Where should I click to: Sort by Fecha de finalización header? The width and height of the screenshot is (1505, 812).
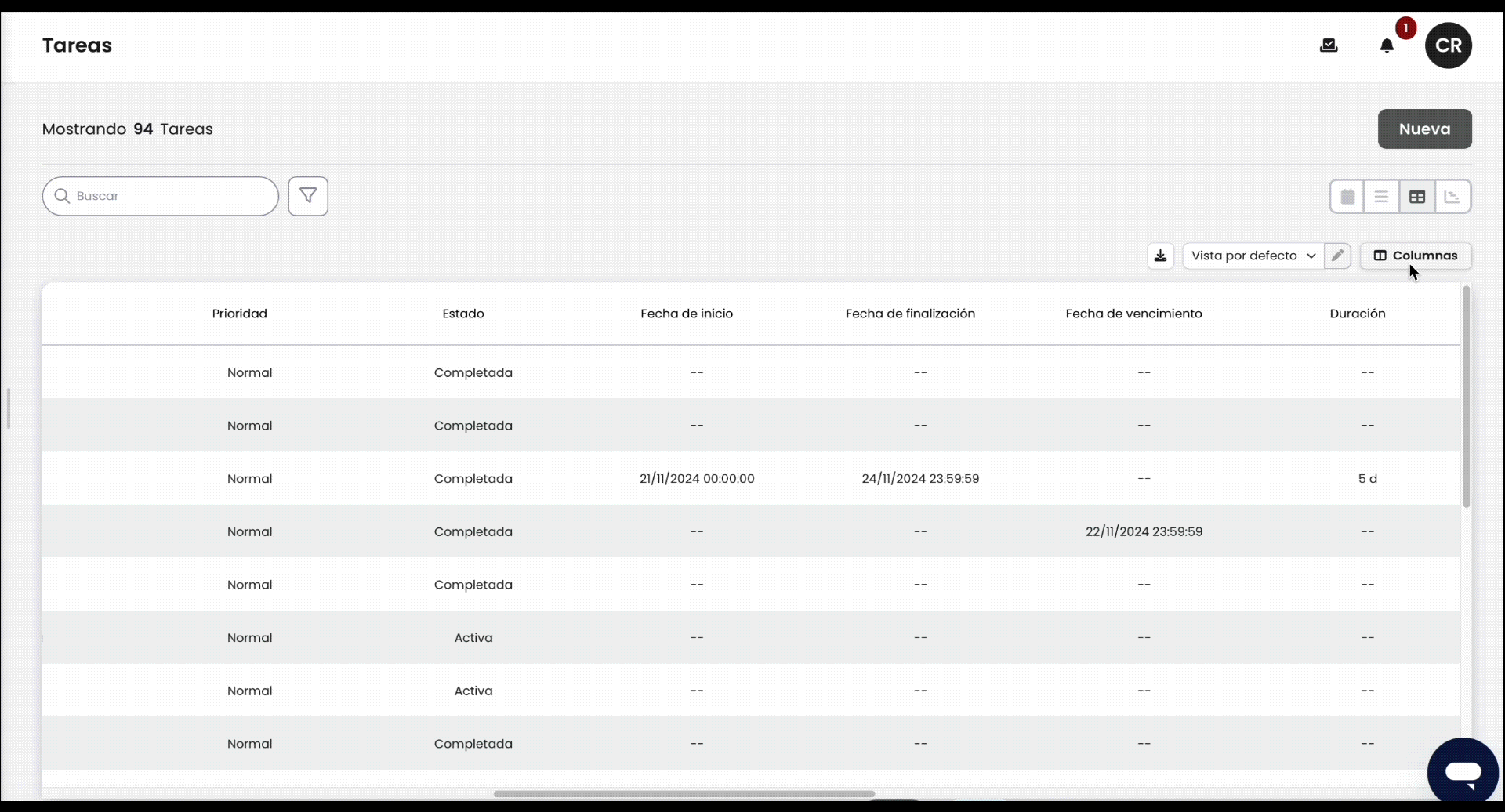point(910,314)
